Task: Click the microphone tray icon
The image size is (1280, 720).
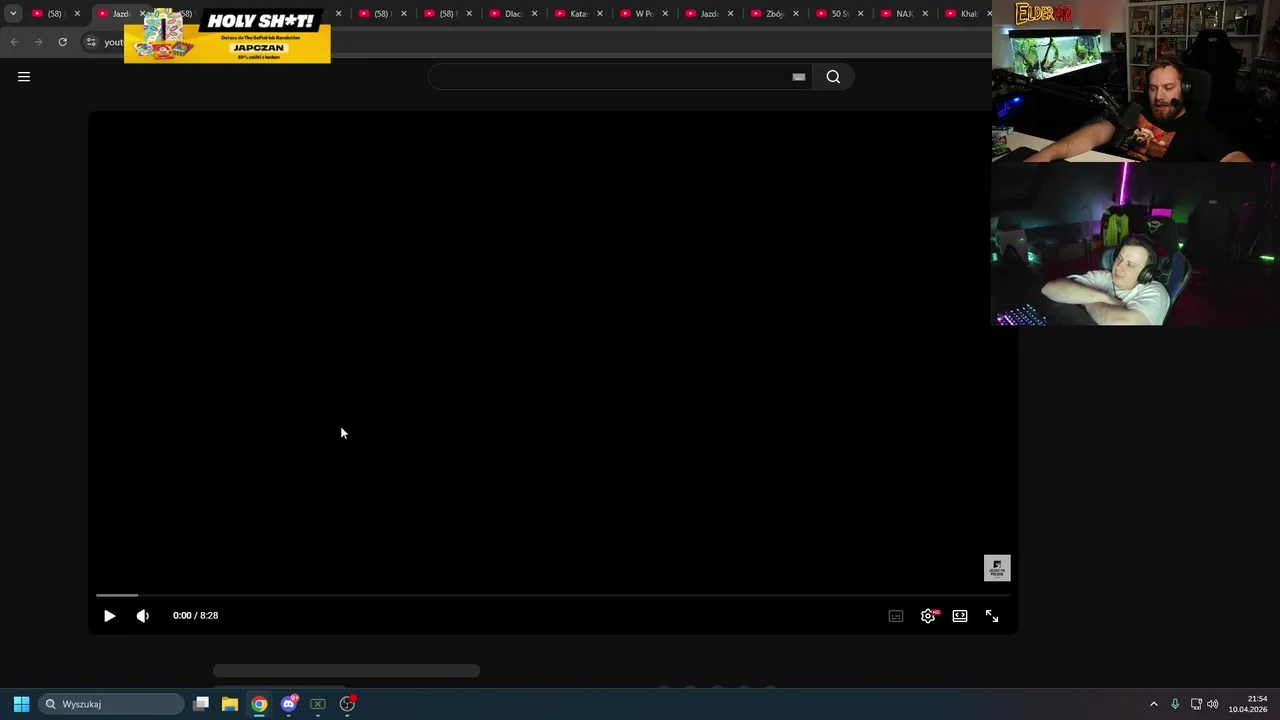Action: click(1175, 704)
